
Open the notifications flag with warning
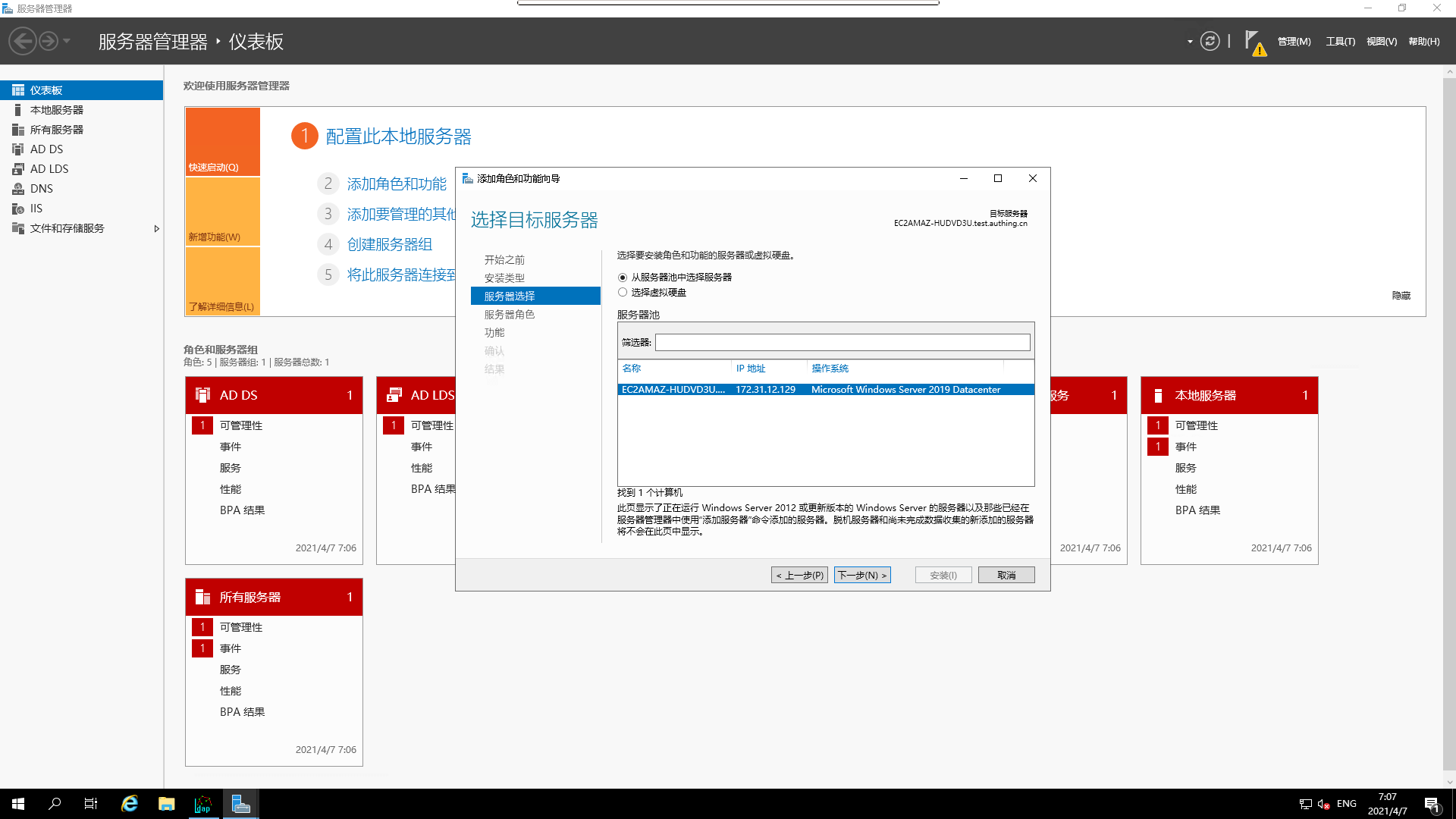[x=1254, y=42]
